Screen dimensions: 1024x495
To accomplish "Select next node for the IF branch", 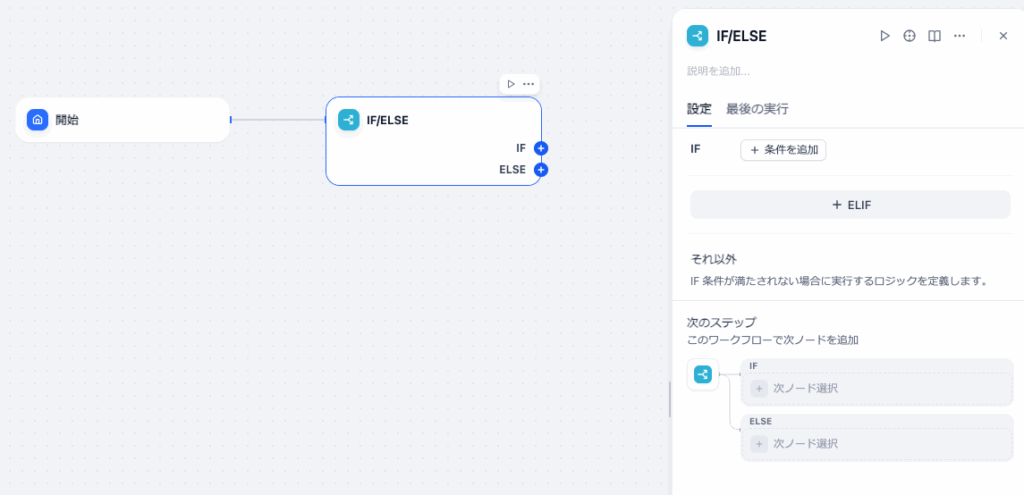I will tap(877, 388).
